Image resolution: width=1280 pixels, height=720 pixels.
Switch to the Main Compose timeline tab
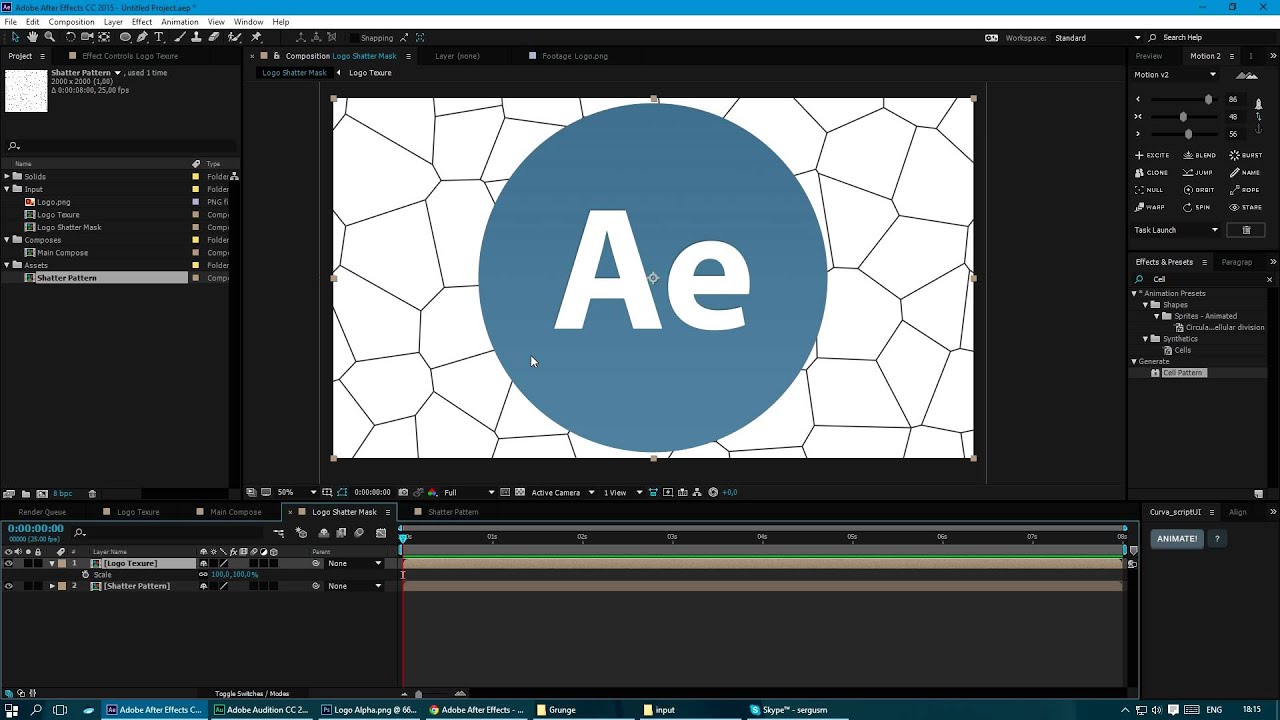236,512
